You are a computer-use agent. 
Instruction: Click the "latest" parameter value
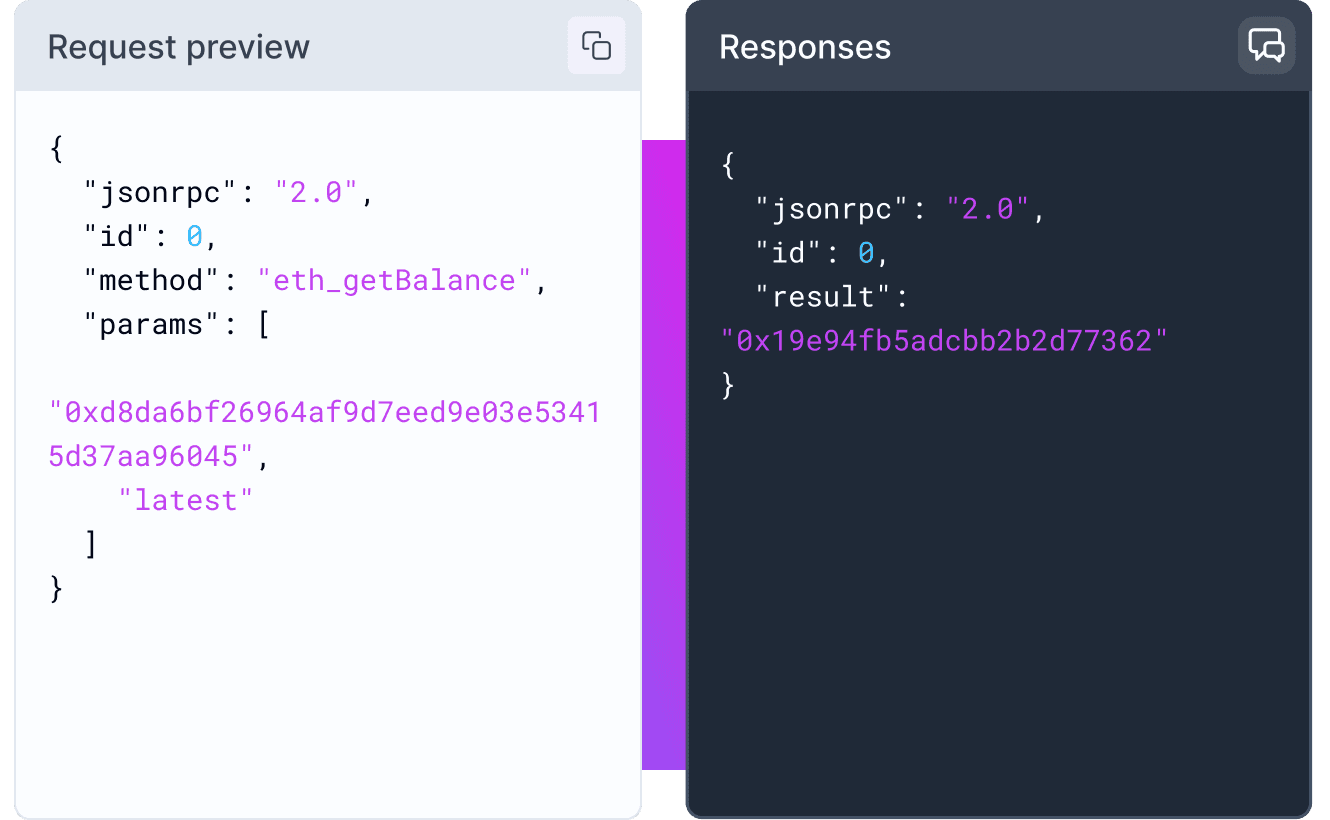click(x=186, y=500)
